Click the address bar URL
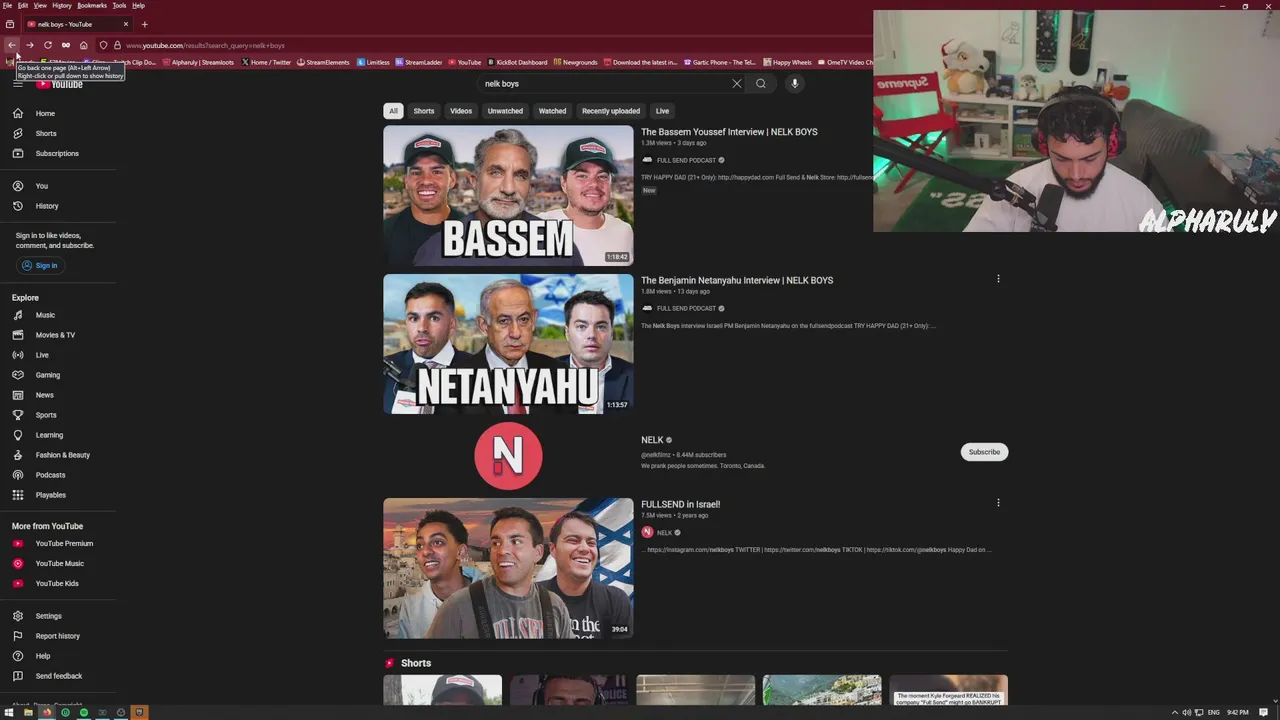Viewport: 1280px width, 720px height. [x=205, y=45]
